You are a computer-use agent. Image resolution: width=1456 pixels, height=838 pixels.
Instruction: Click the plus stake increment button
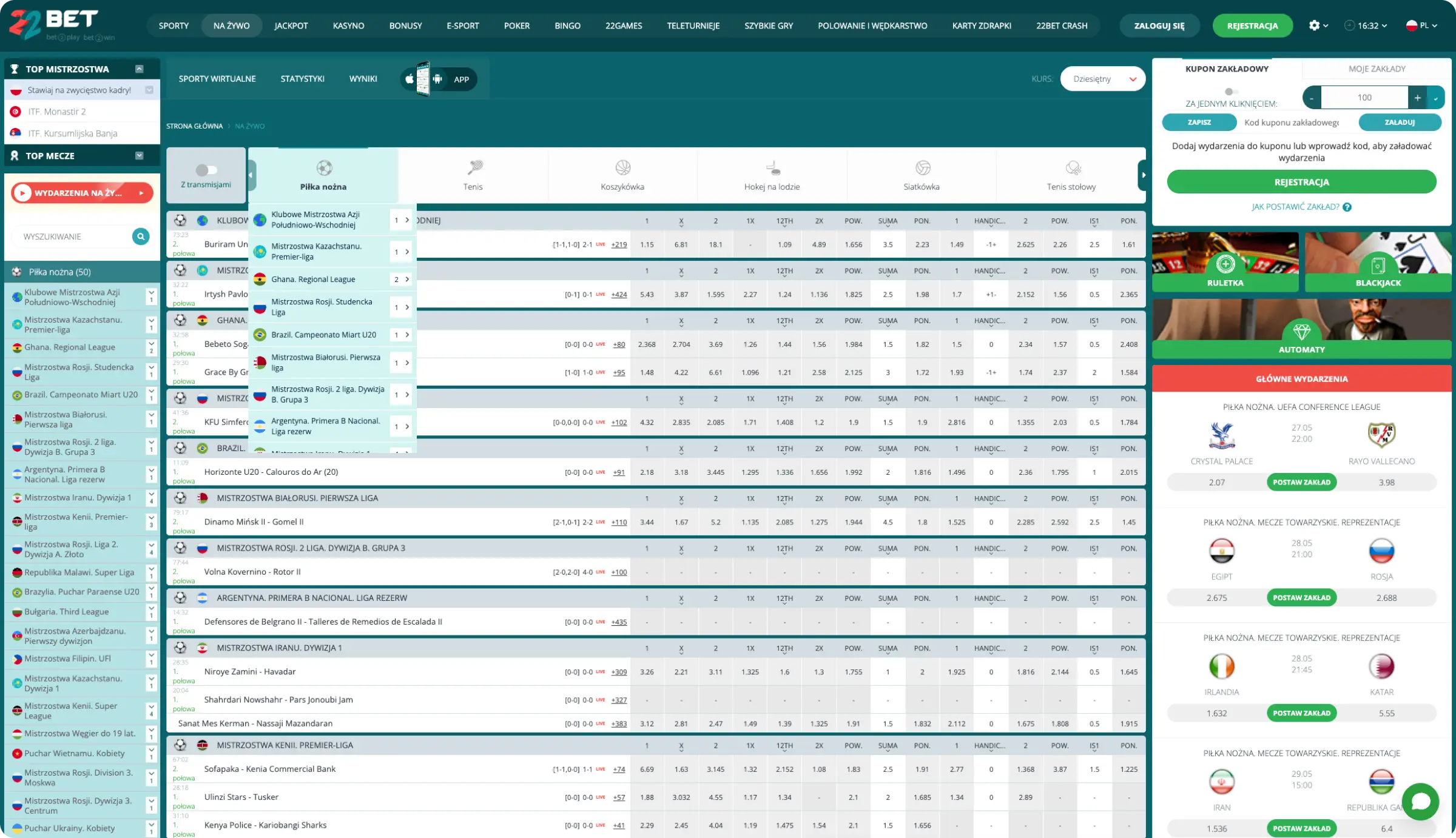pyautogui.click(x=1417, y=98)
